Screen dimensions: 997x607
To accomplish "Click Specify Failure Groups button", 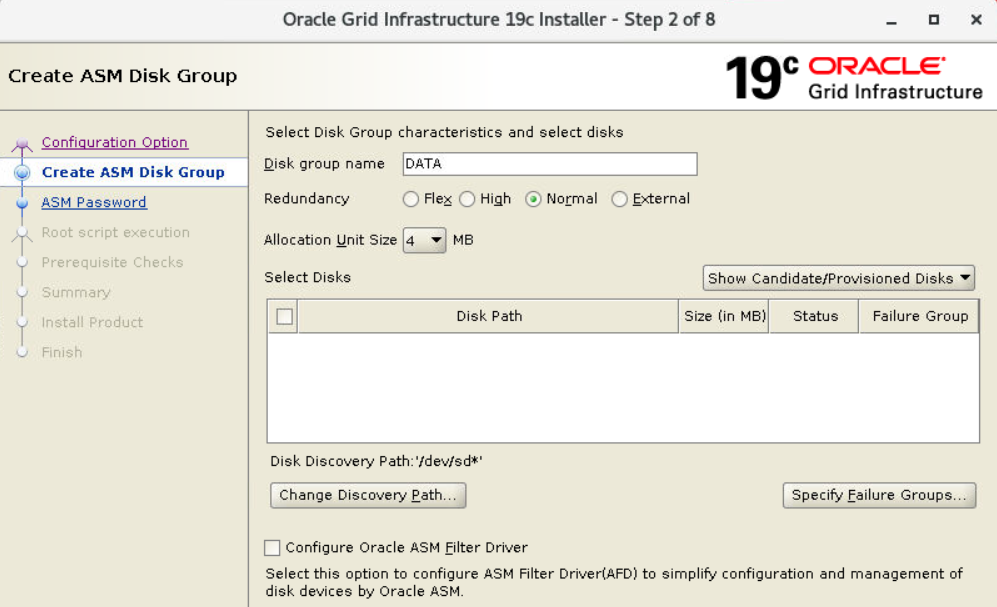I will coord(879,495).
